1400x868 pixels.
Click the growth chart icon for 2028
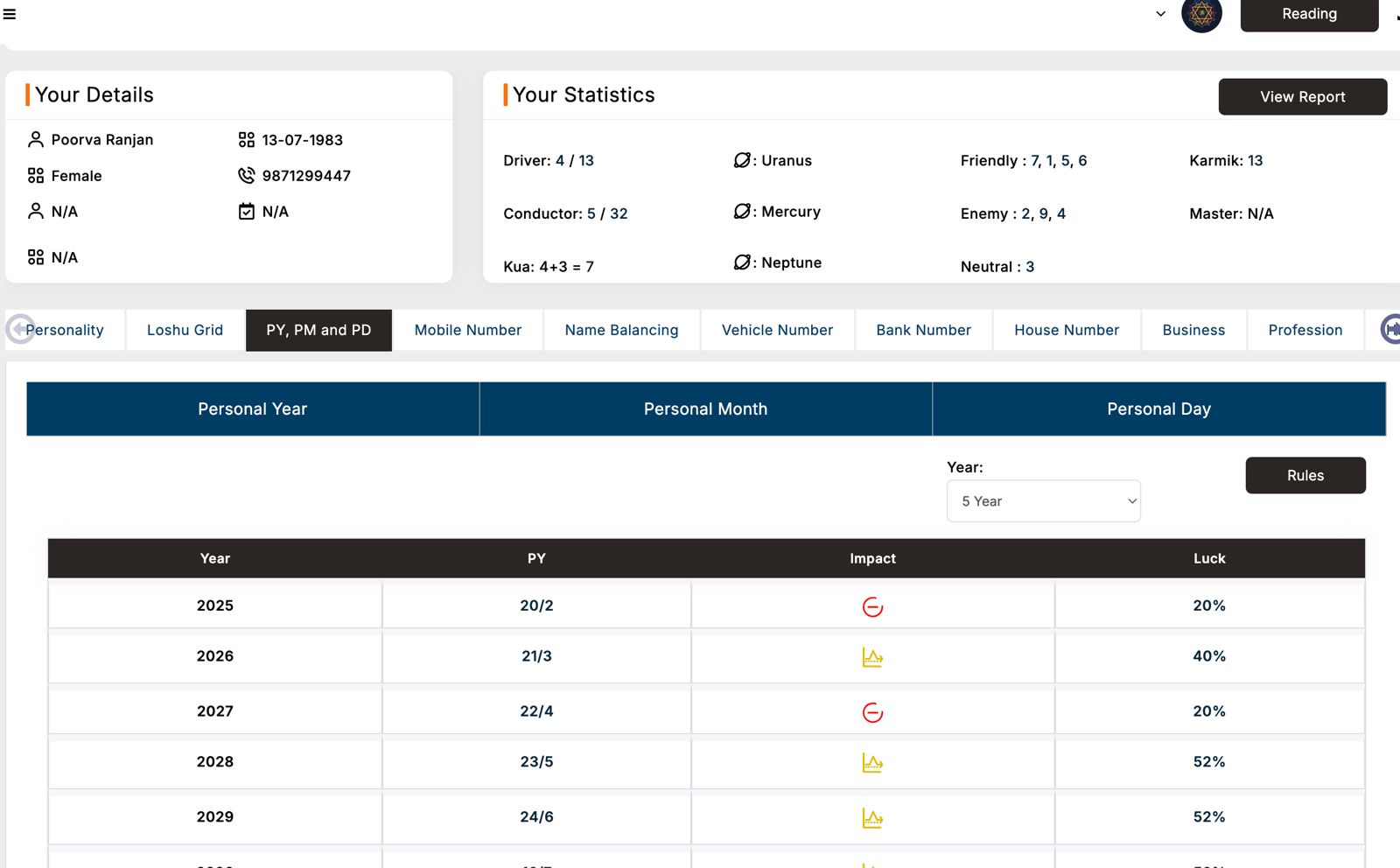872,763
